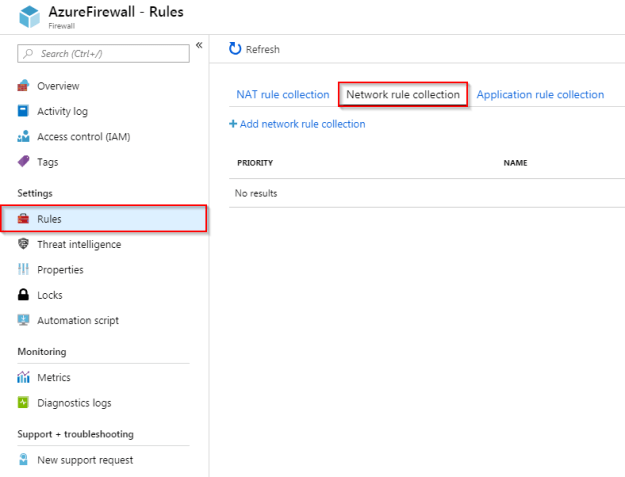Switch to Network rule collection tab
Image resolution: width=625 pixels, height=477 pixels.
[403, 94]
